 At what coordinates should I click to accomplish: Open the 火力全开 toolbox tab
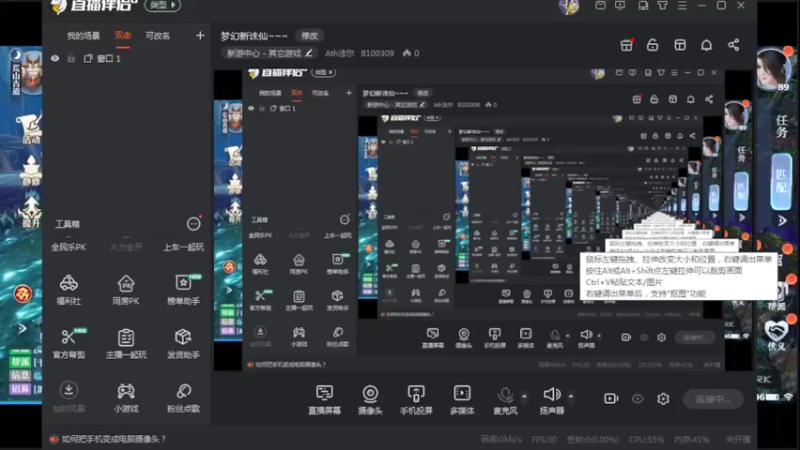(x=126, y=247)
